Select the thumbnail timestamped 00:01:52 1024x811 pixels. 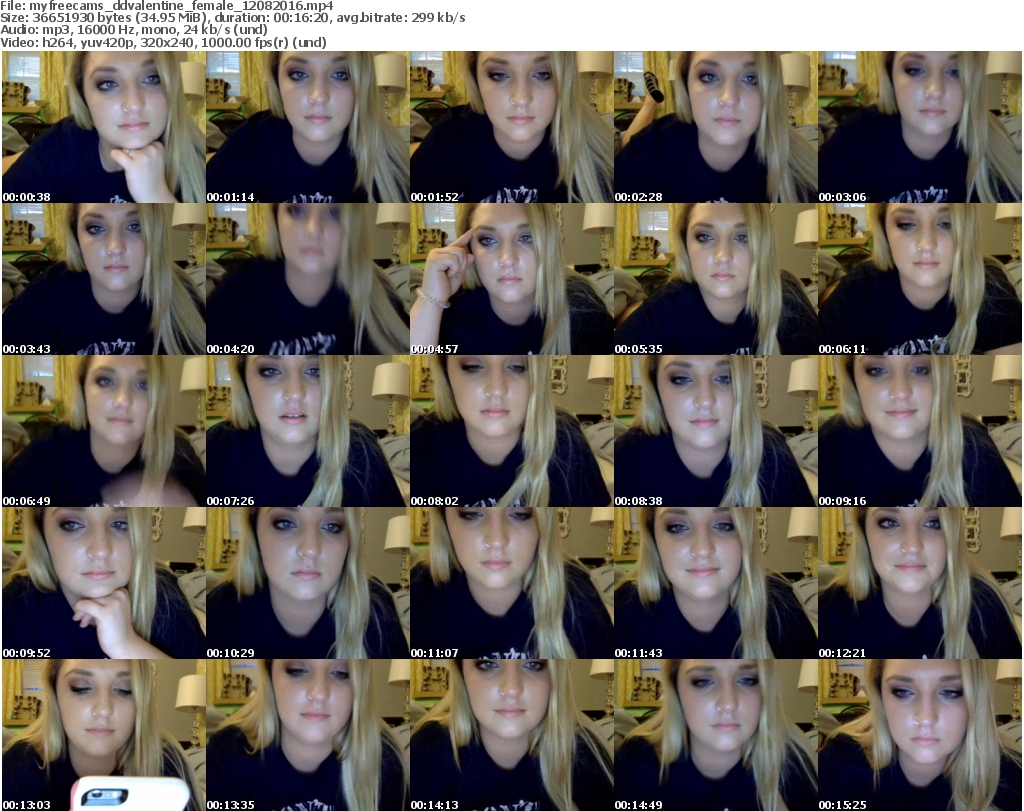[511, 127]
